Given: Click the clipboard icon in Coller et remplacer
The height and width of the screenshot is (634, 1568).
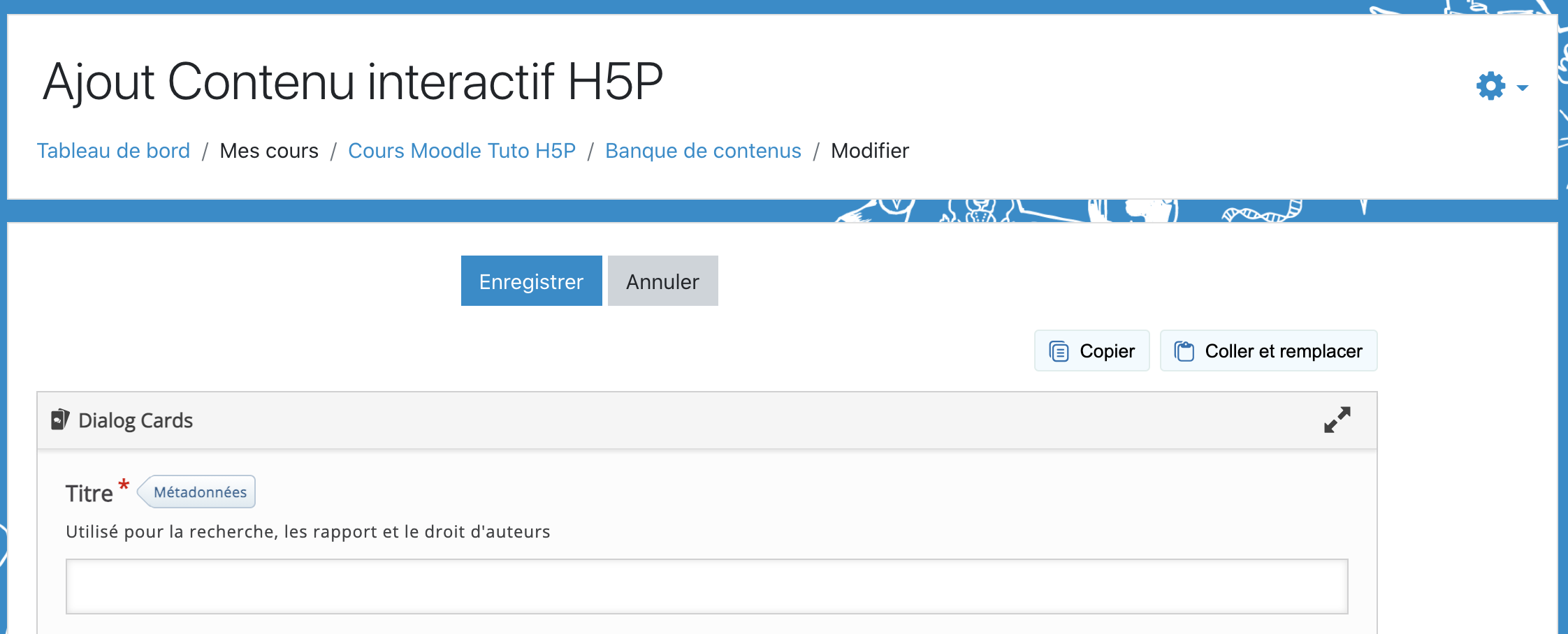Looking at the screenshot, I should click(1184, 351).
